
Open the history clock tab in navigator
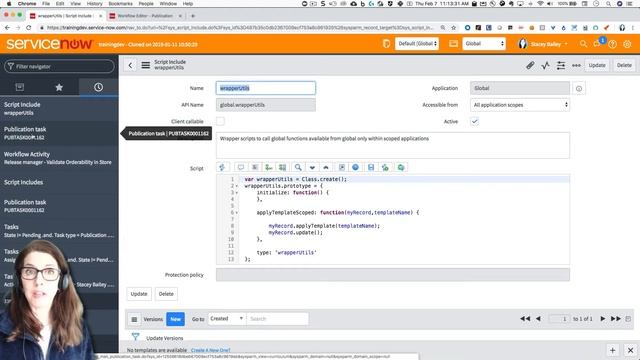(x=98, y=87)
